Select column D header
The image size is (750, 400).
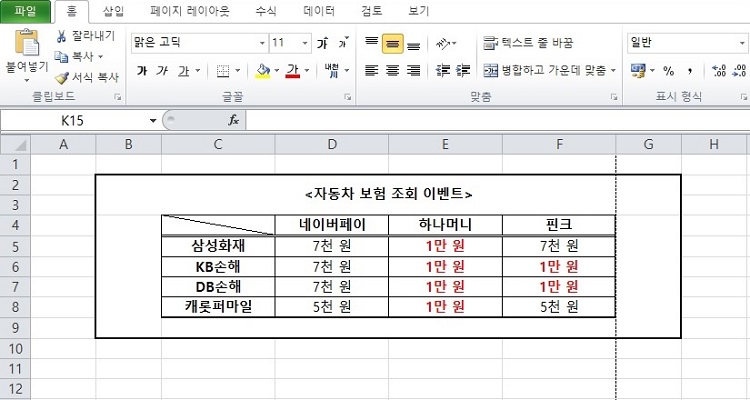point(332,144)
